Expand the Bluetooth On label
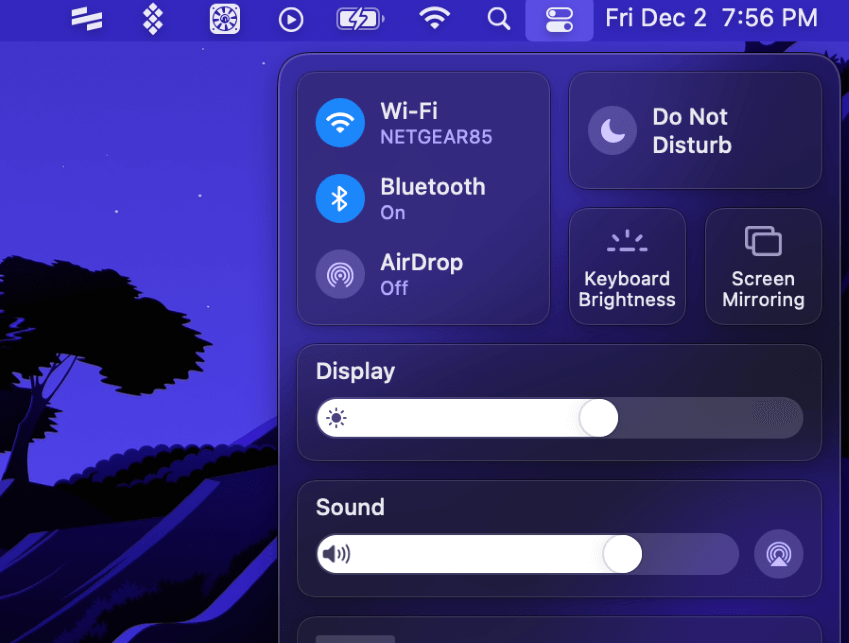The image size is (849, 643). tap(433, 199)
